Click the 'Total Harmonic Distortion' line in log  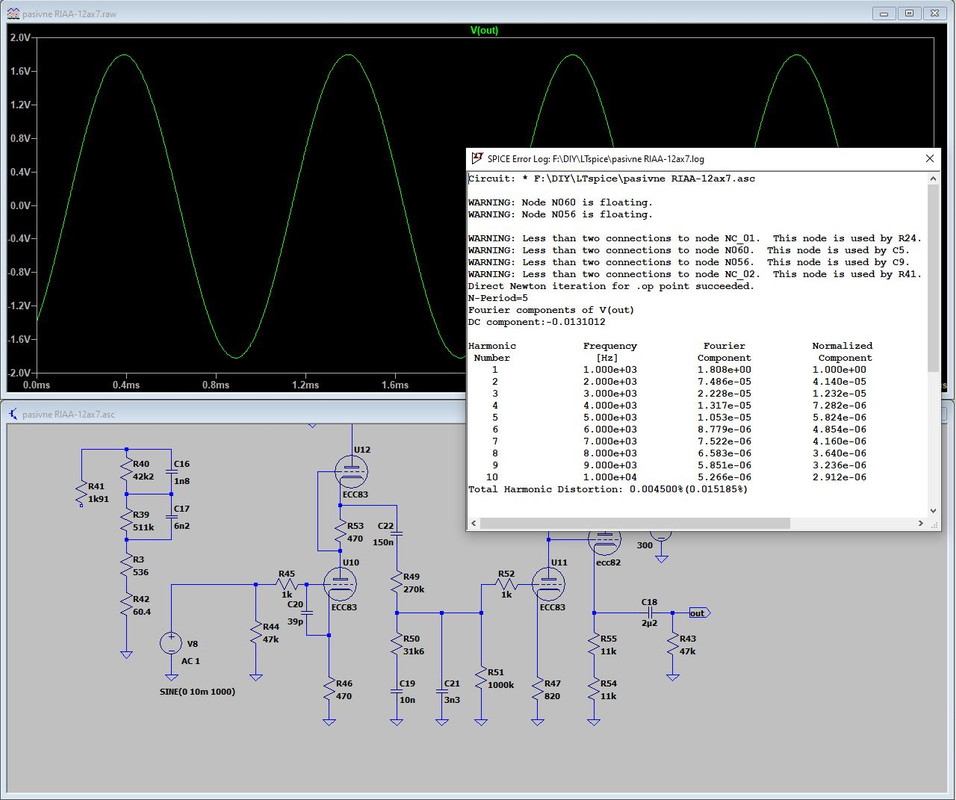[608, 489]
